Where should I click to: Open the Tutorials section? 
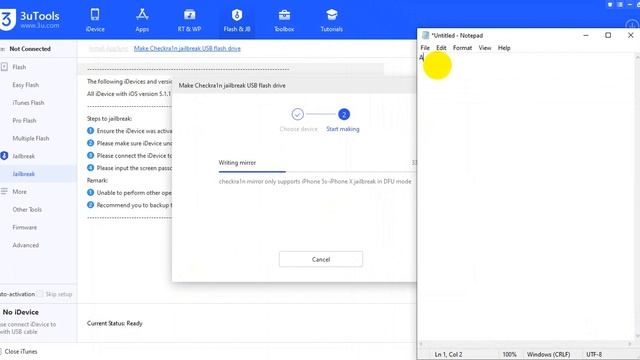point(331,20)
